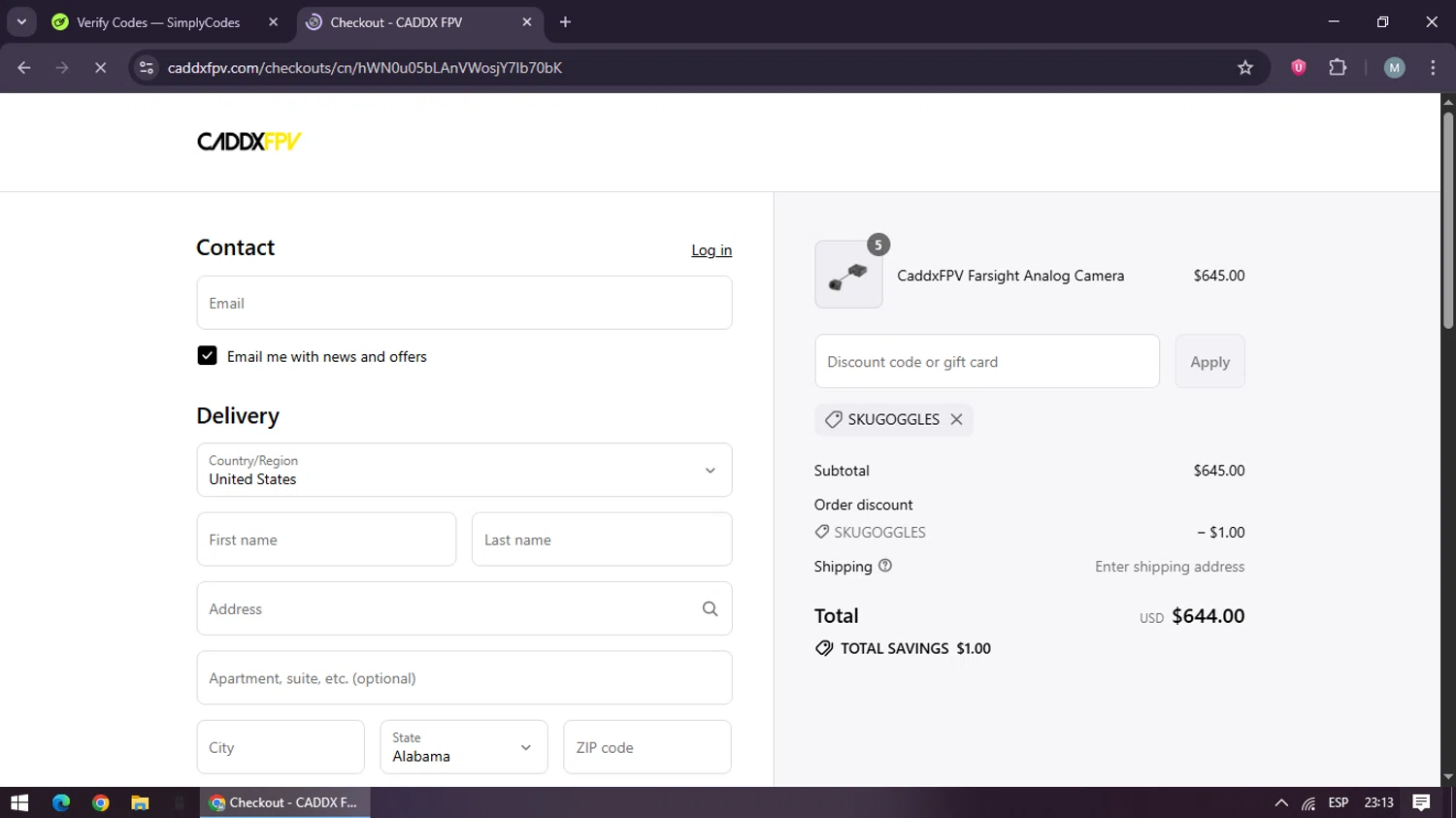Click the ESP language indicator
The height and width of the screenshot is (818, 1456).
pyautogui.click(x=1339, y=802)
